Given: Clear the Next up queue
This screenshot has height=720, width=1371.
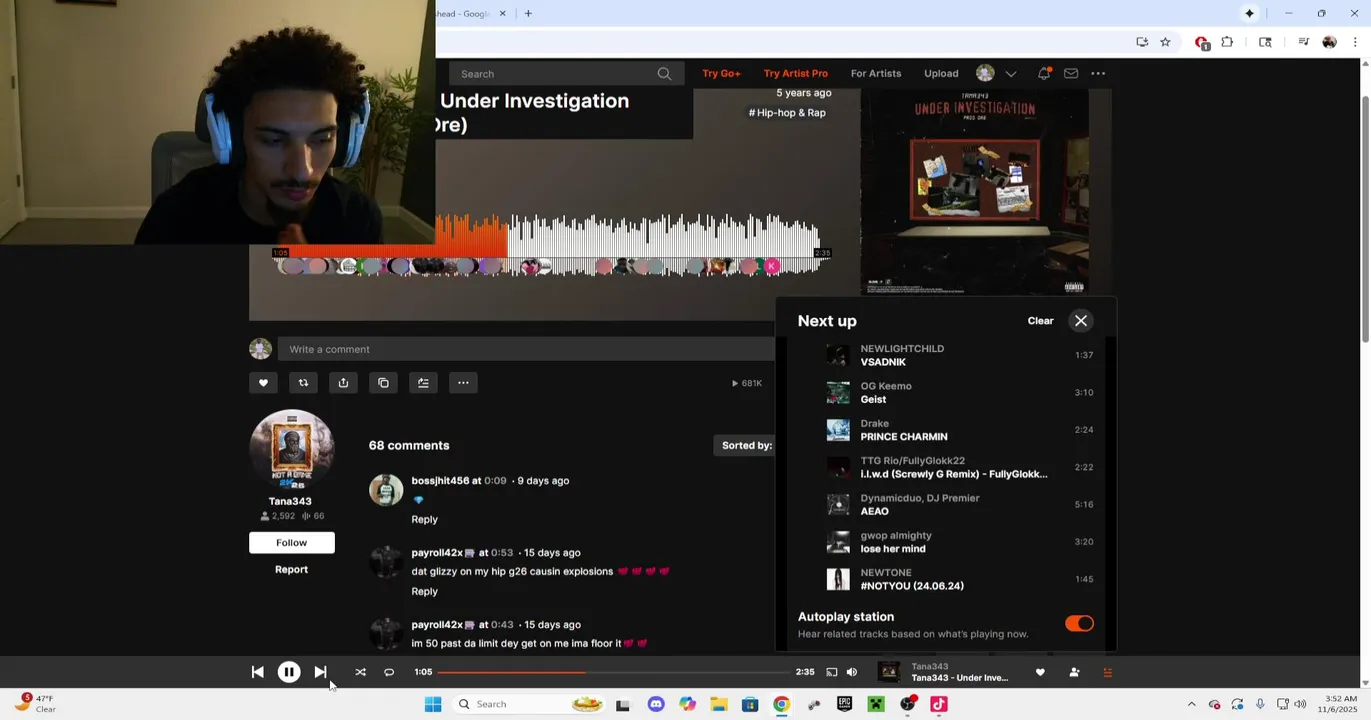Looking at the screenshot, I should (x=1040, y=321).
